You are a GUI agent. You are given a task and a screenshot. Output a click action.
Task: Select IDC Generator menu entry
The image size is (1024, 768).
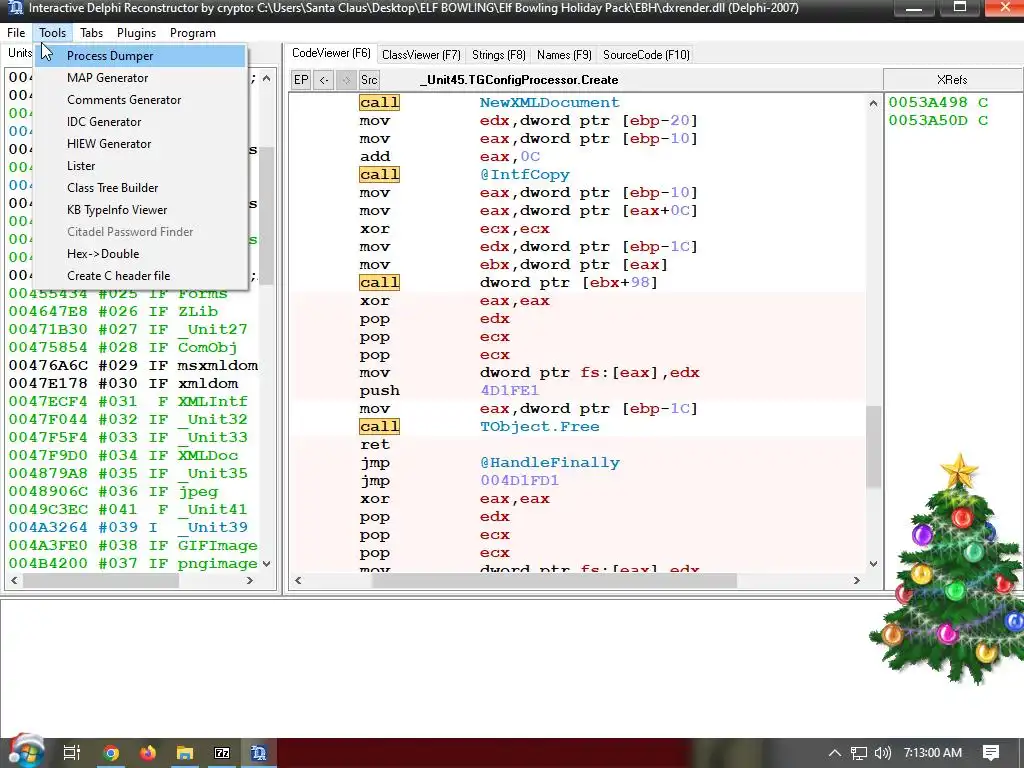140,121
